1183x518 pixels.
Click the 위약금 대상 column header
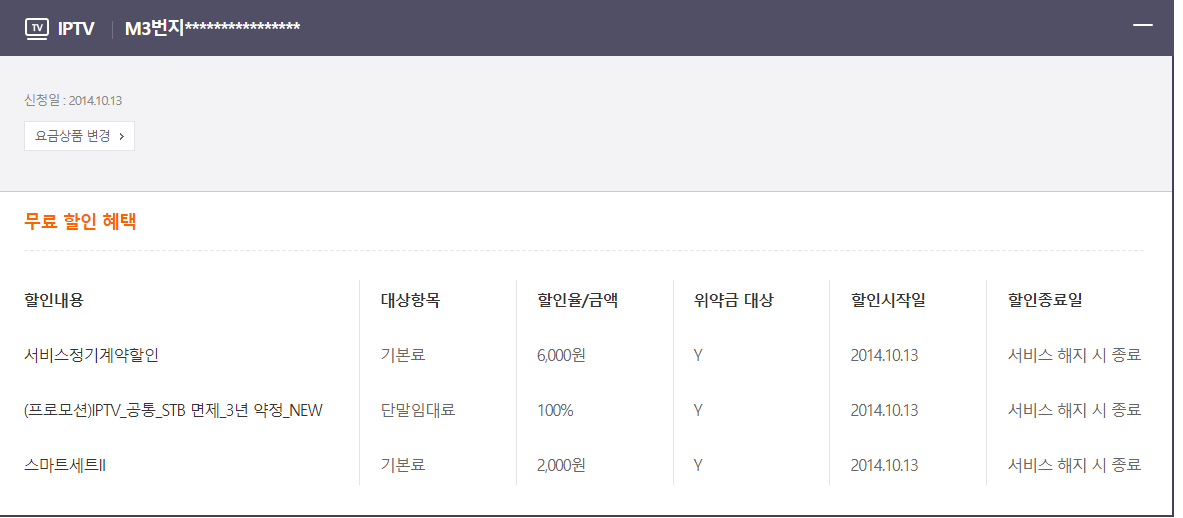733,299
